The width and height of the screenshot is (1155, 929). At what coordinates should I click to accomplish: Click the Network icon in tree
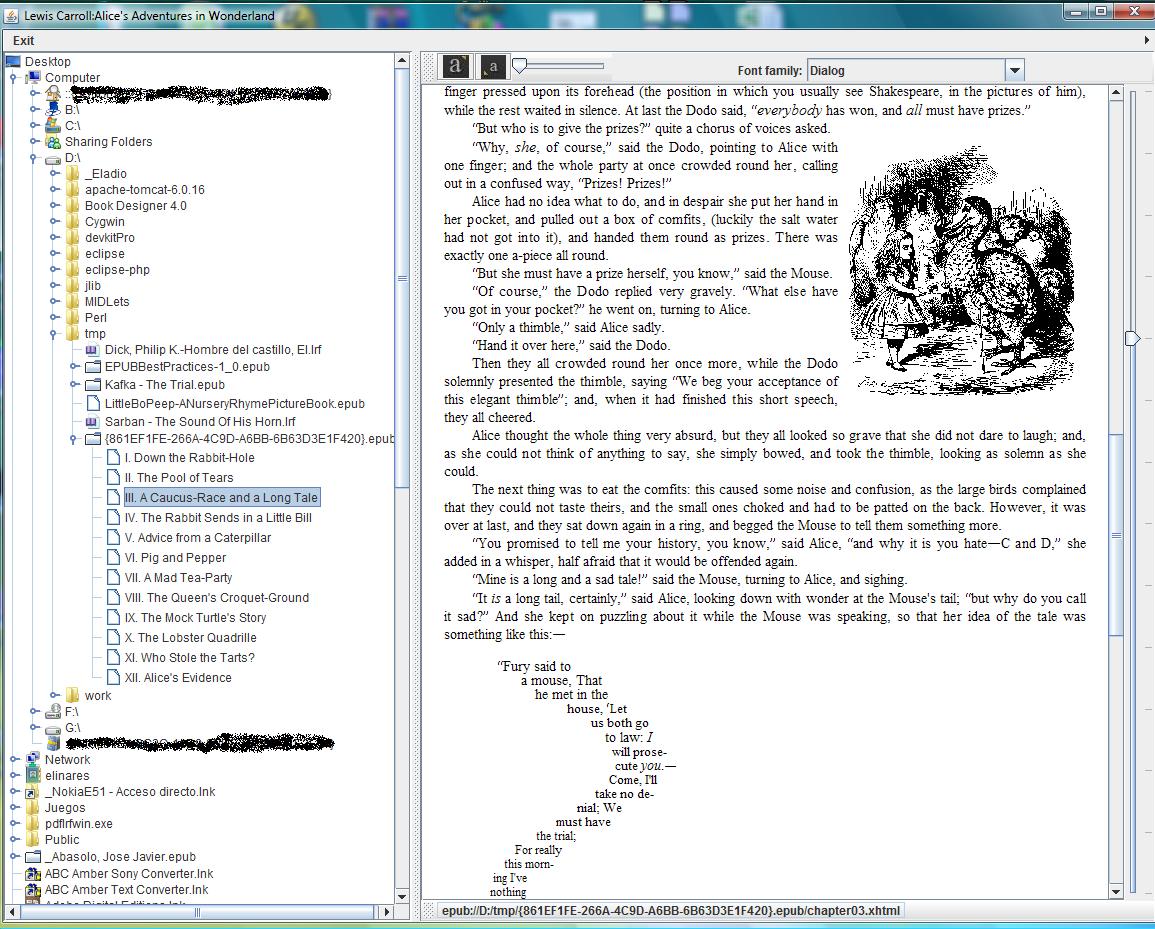click(x=33, y=760)
